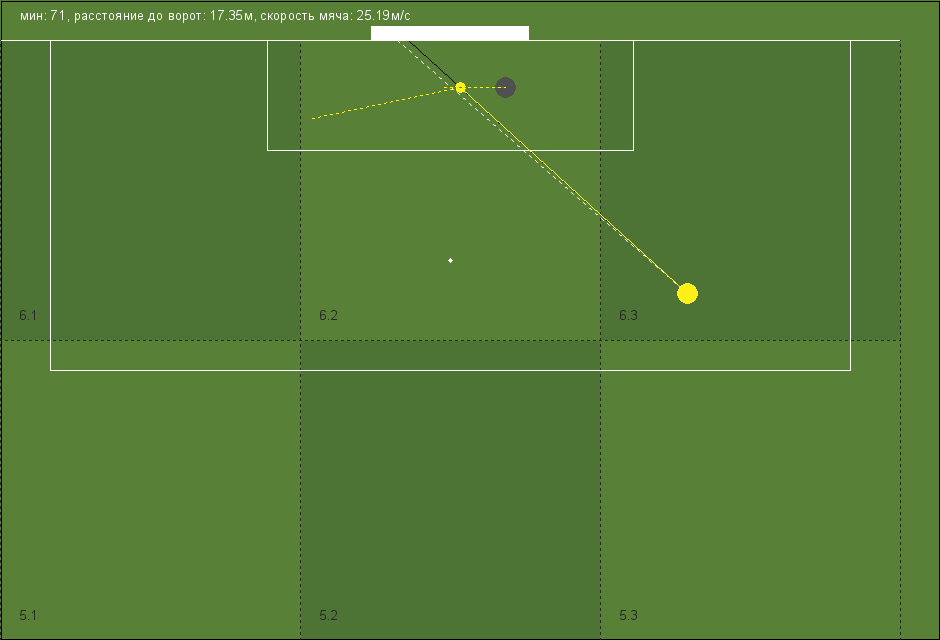Select zone label 5.2
The image size is (940, 640).
coord(329,615)
